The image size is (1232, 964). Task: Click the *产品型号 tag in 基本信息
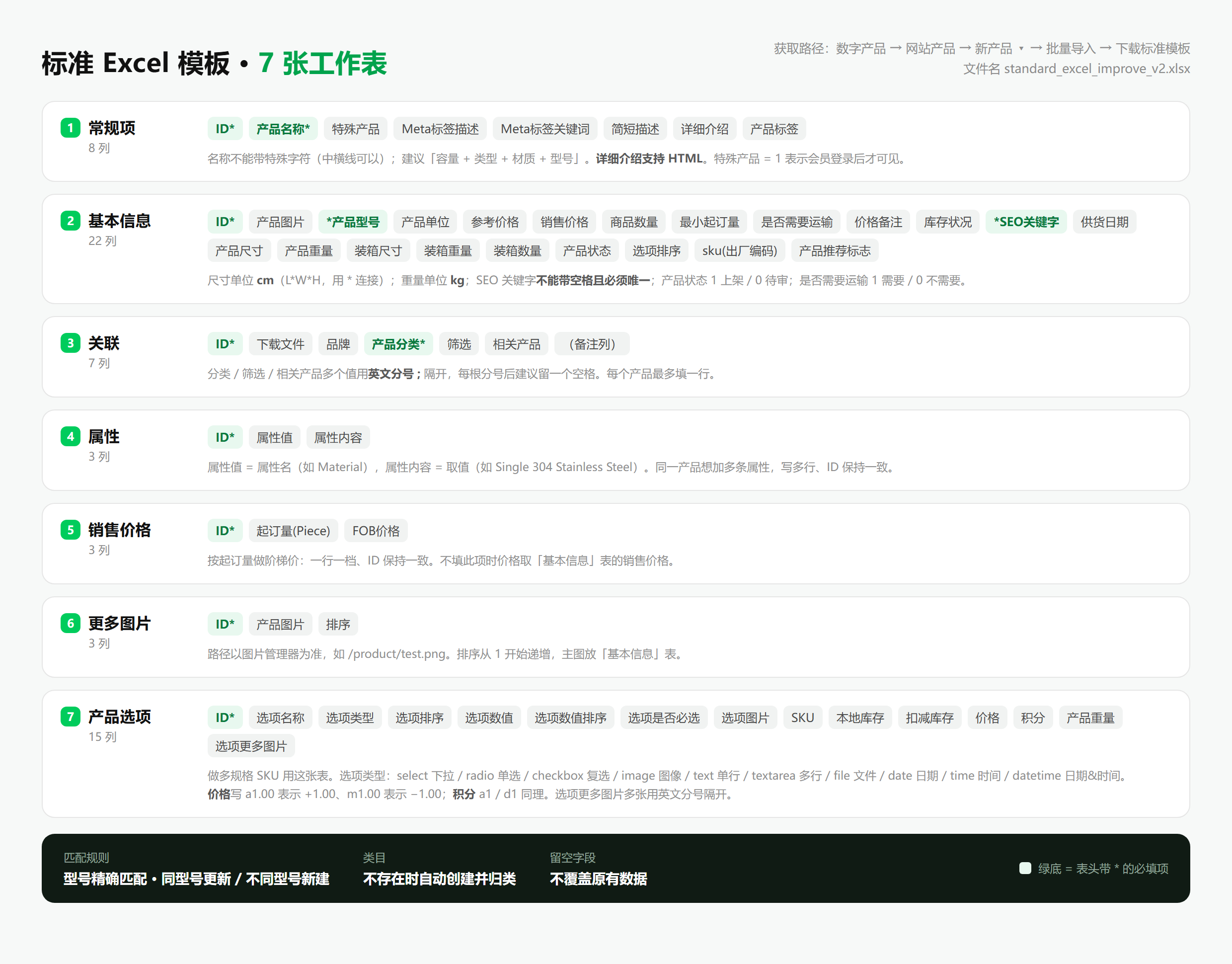[x=353, y=222]
